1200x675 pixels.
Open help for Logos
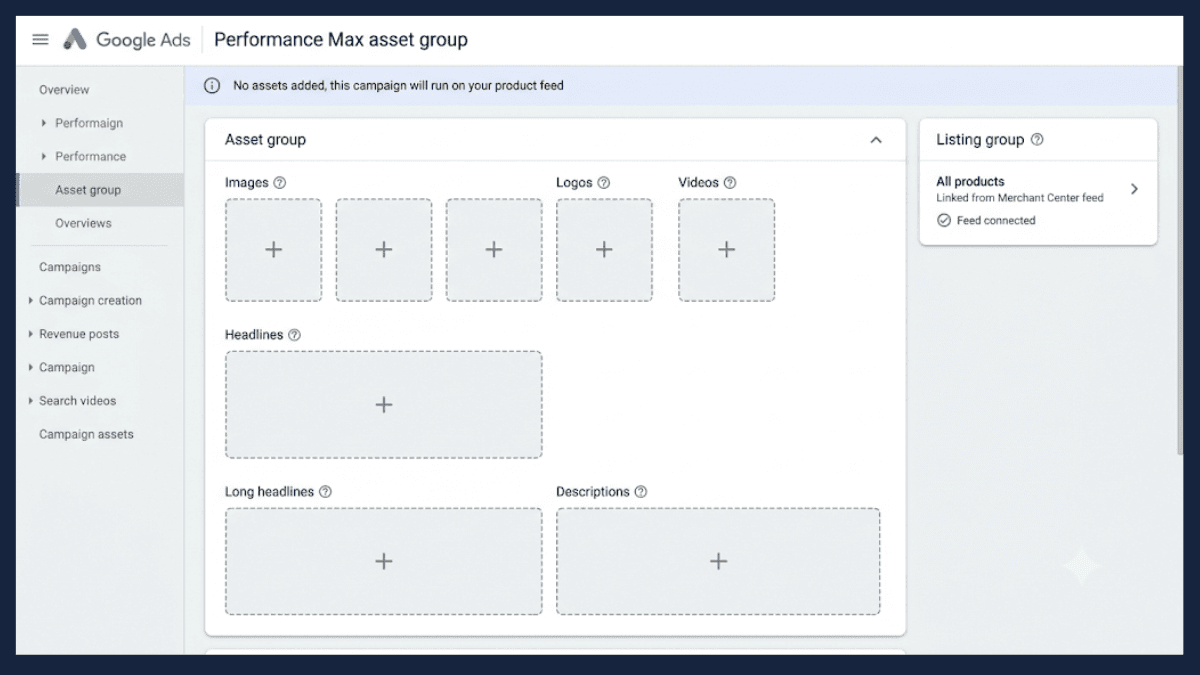604,183
